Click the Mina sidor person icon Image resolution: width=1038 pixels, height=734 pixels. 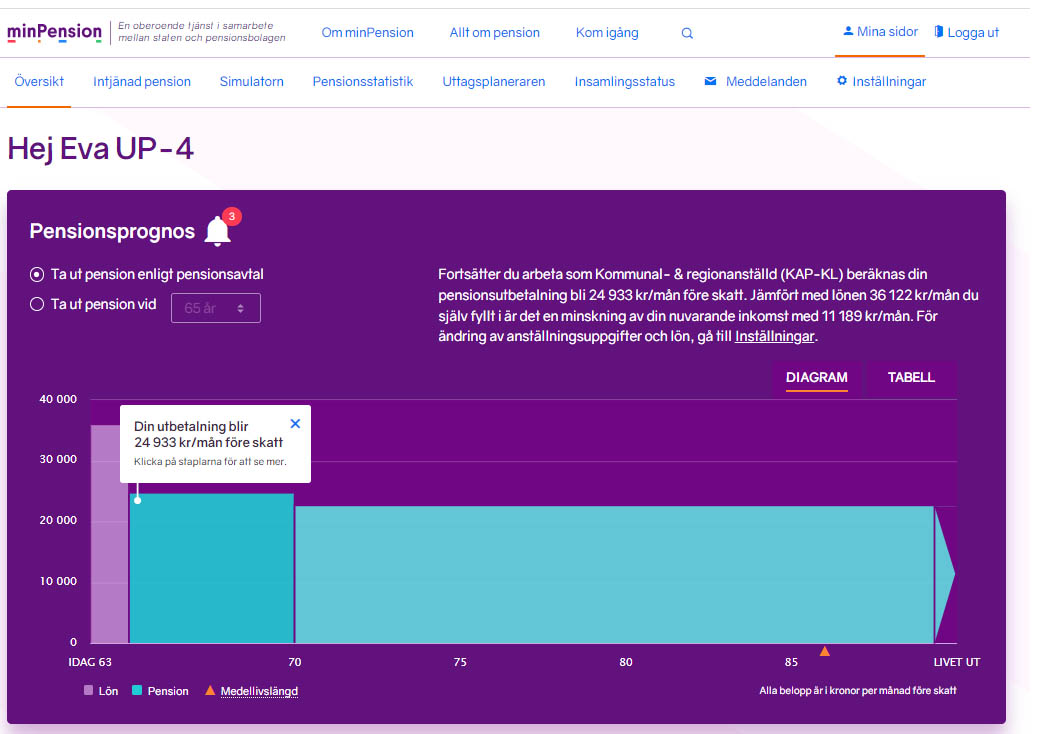coord(848,32)
